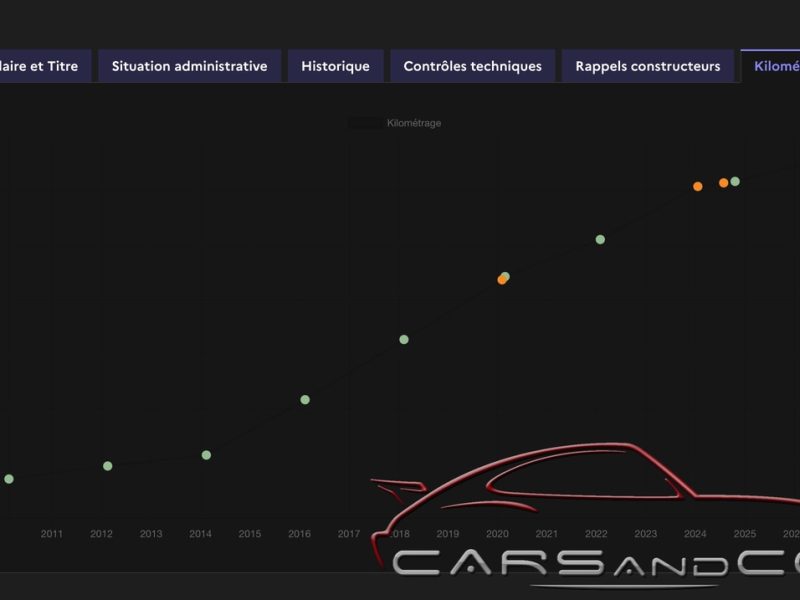Click the Kilométrage legend color box

(365, 123)
